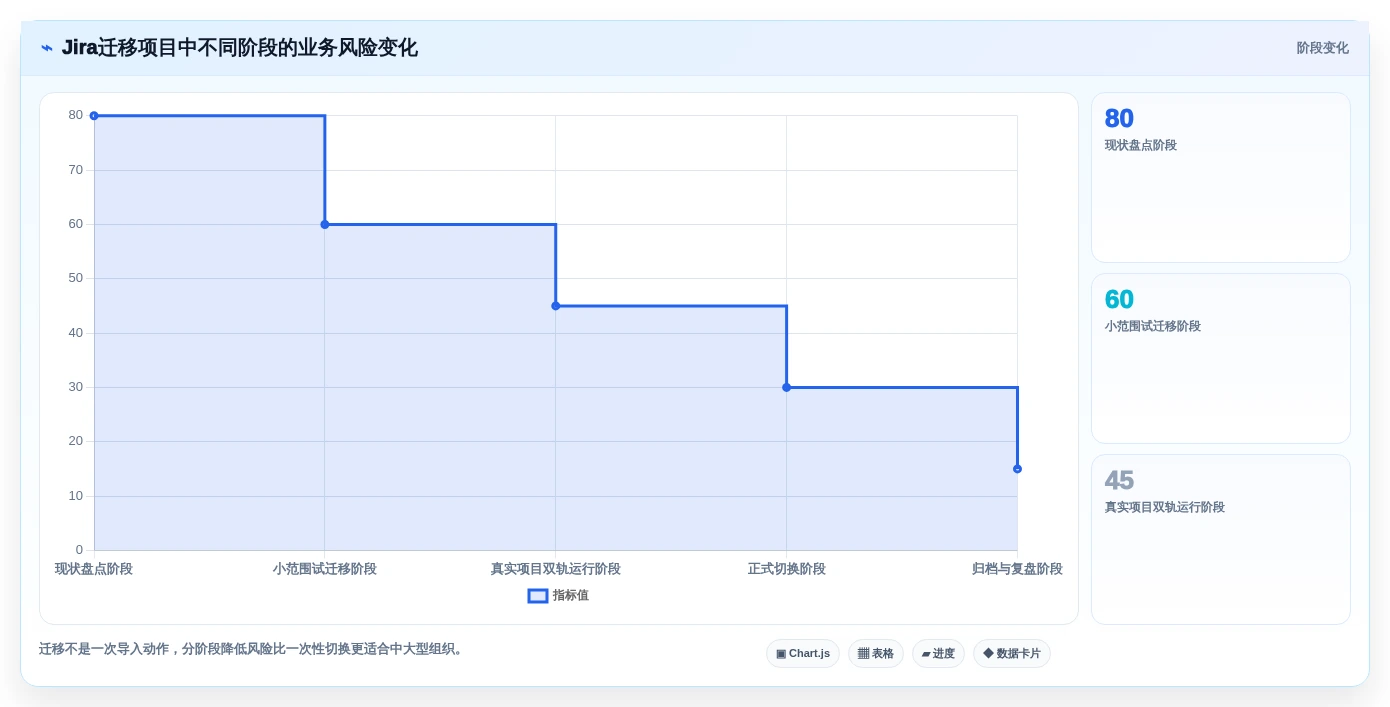Click the footer note starting with 迁移不是一次导入动作
This screenshot has height=707, width=1390.
click(253, 649)
